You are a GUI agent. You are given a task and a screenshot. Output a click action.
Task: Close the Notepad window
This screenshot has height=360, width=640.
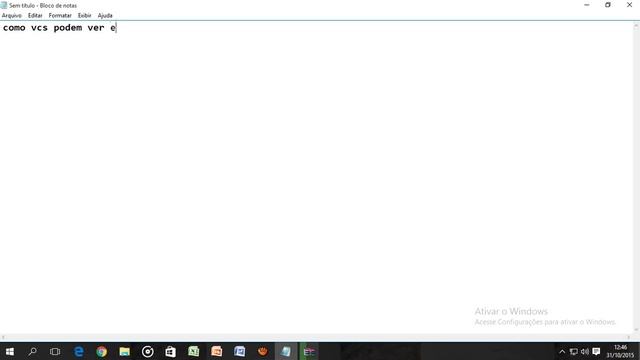coord(629,5)
